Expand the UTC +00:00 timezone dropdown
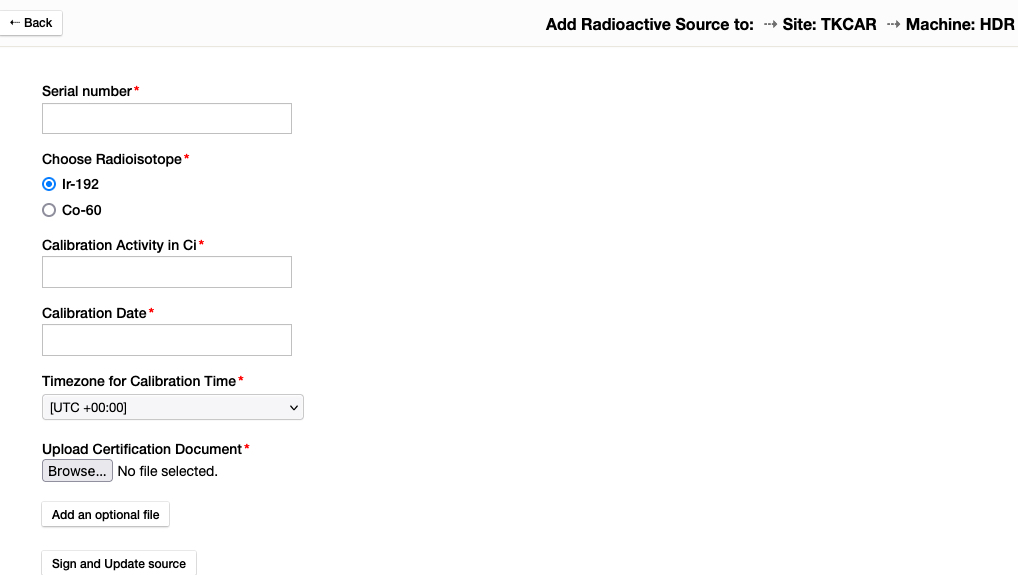1018x575 pixels. pyautogui.click(x=172, y=407)
